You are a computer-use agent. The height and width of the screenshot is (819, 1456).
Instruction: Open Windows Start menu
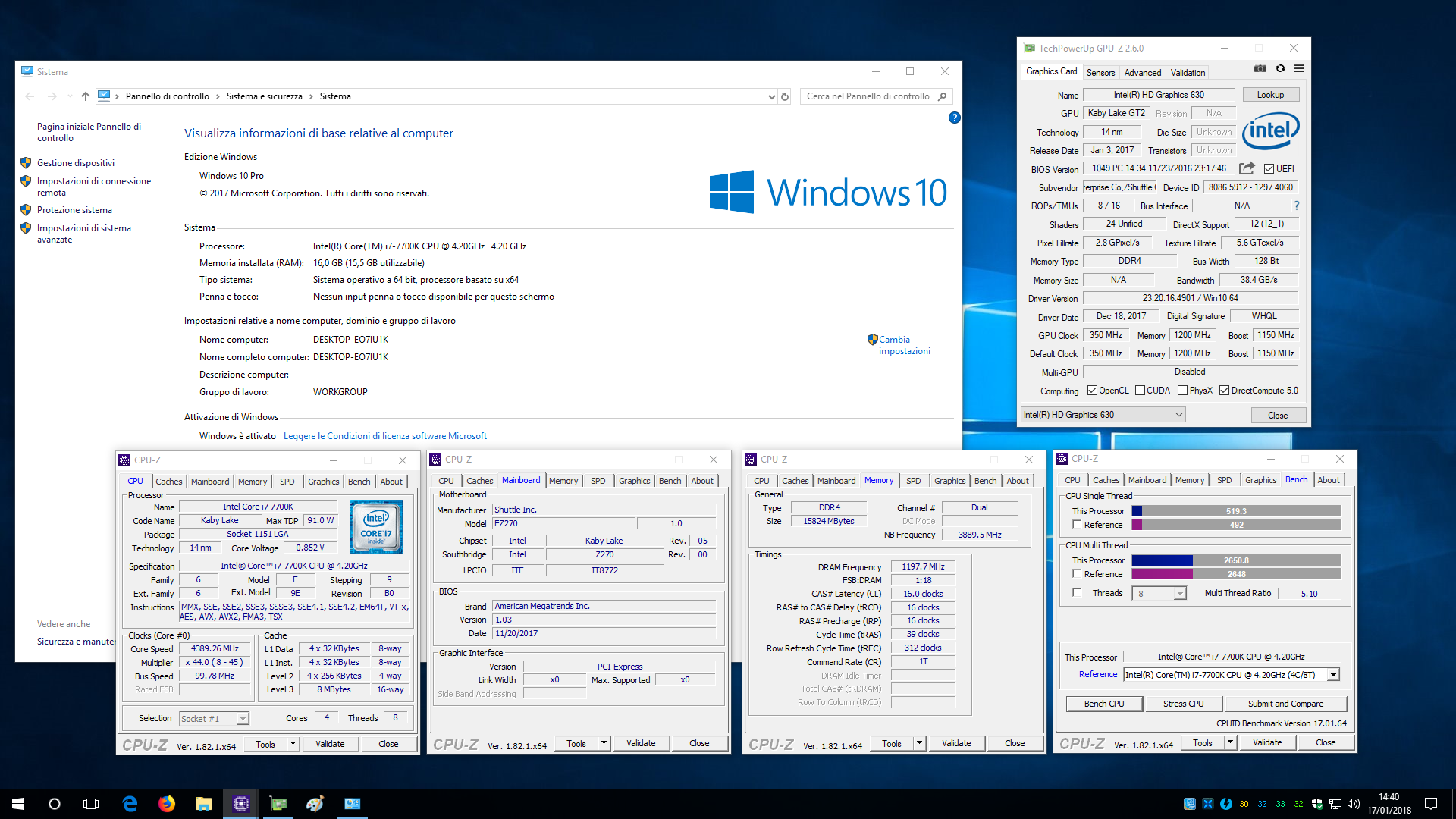pyautogui.click(x=18, y=804)
